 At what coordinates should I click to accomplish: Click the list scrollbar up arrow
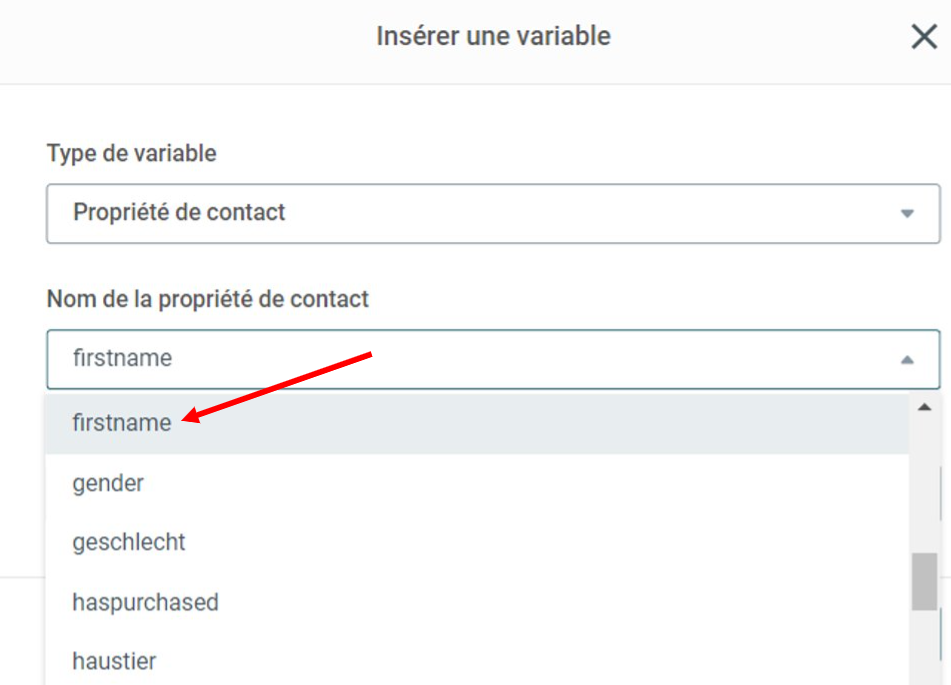924,407
